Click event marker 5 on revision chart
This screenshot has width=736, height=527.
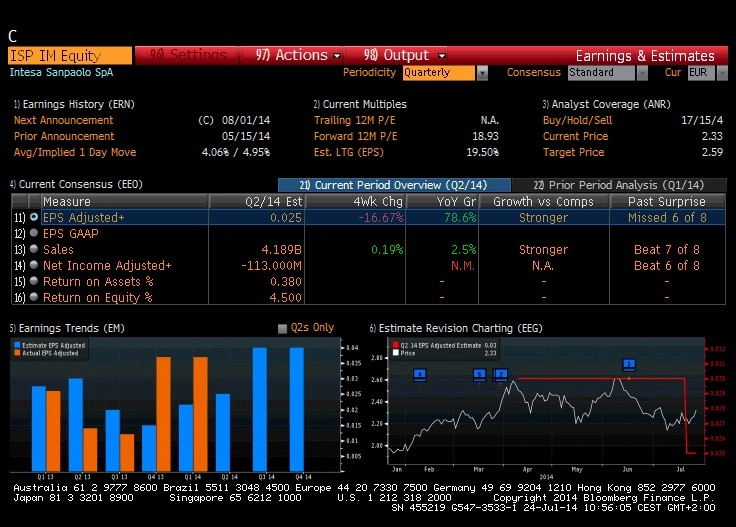tap(479, 374)
